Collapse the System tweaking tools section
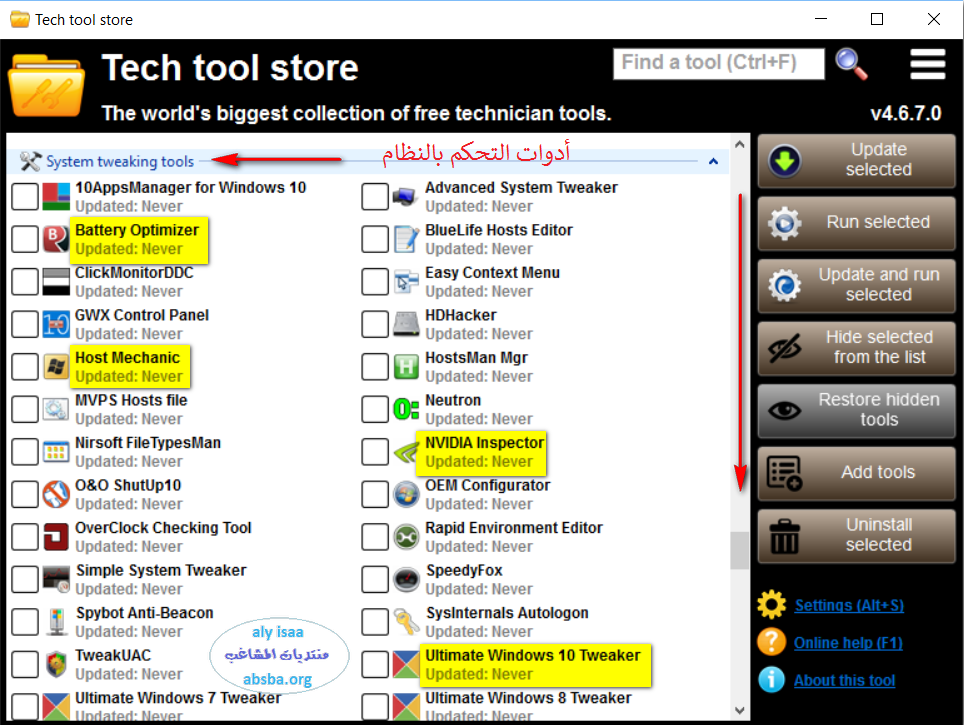This screenshot has width=964, height=725. point(713,161)
